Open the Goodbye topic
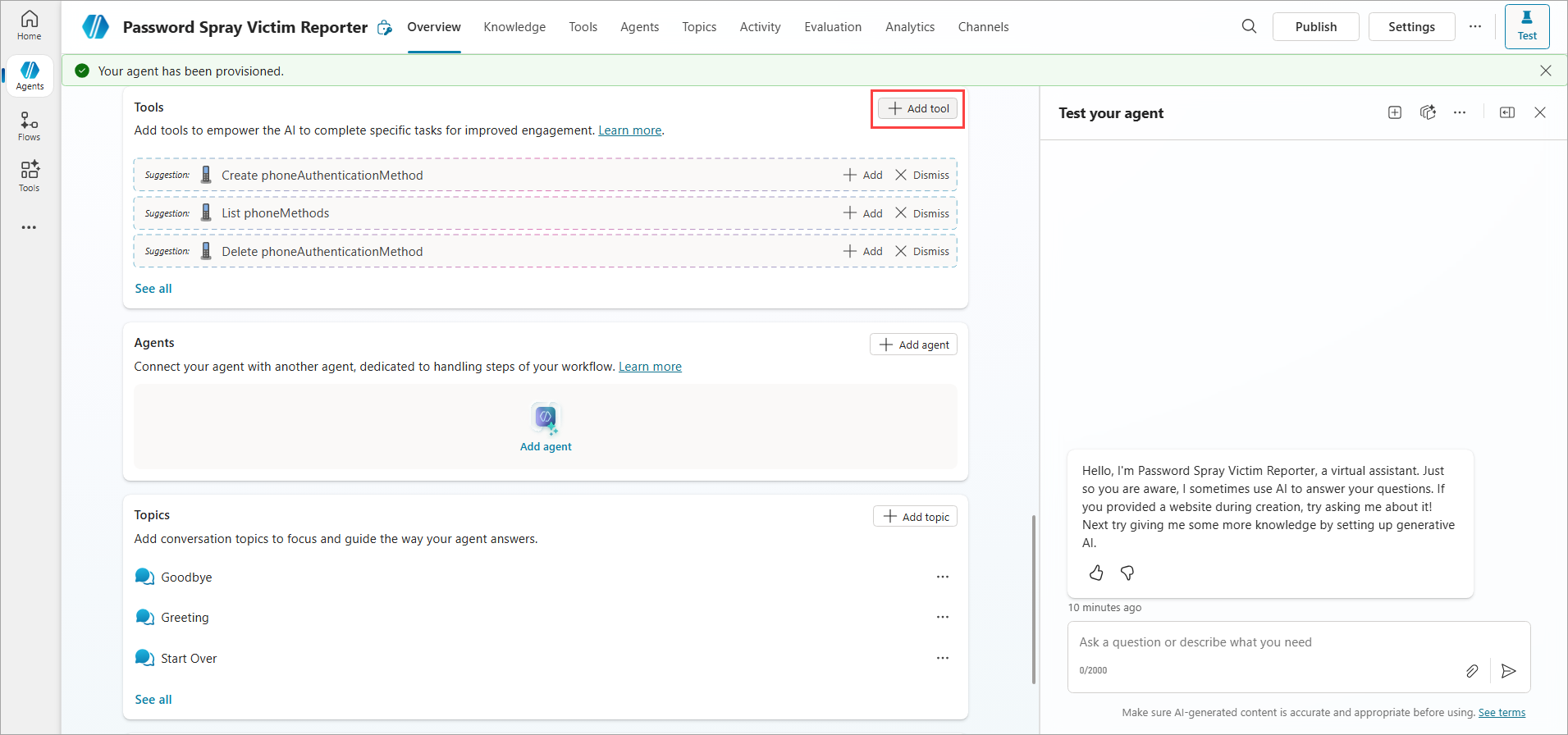Image resolution: width=1568 pixels, height=735 pixels. pos(186,577)
